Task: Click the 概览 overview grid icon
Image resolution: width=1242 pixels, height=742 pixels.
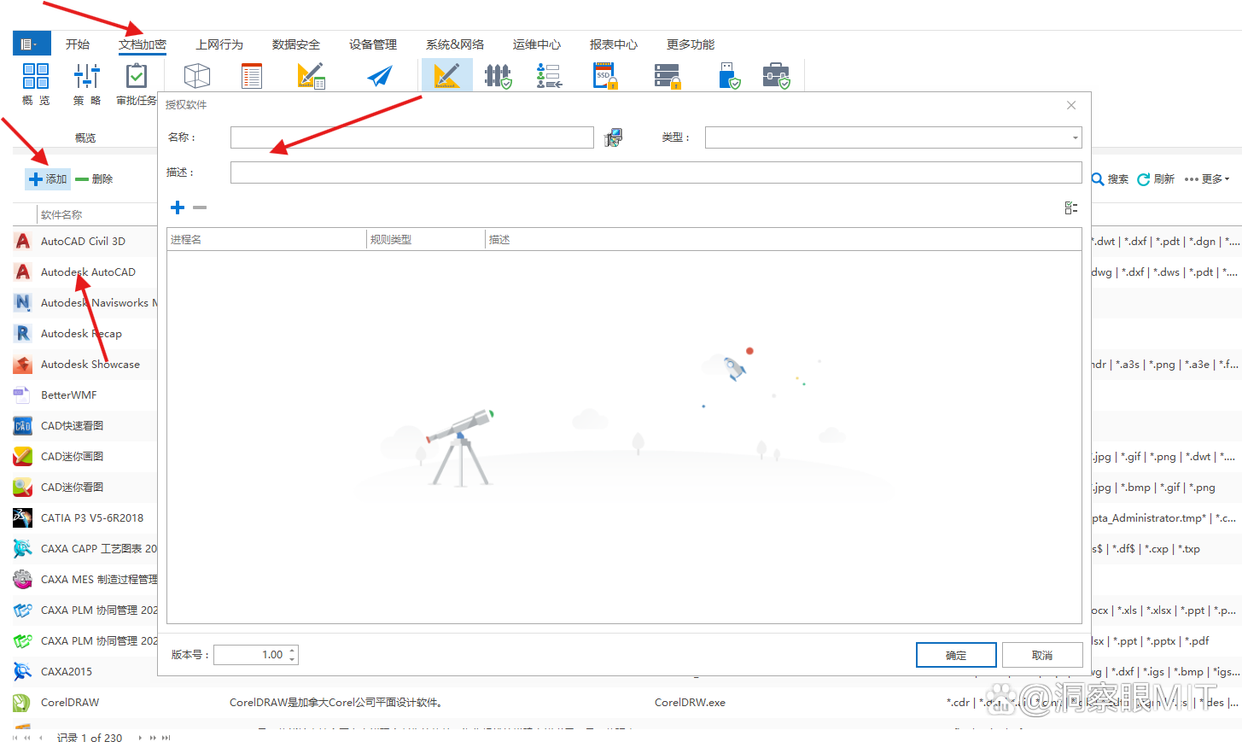Action: pyautogui.click(x=36, y=77)
